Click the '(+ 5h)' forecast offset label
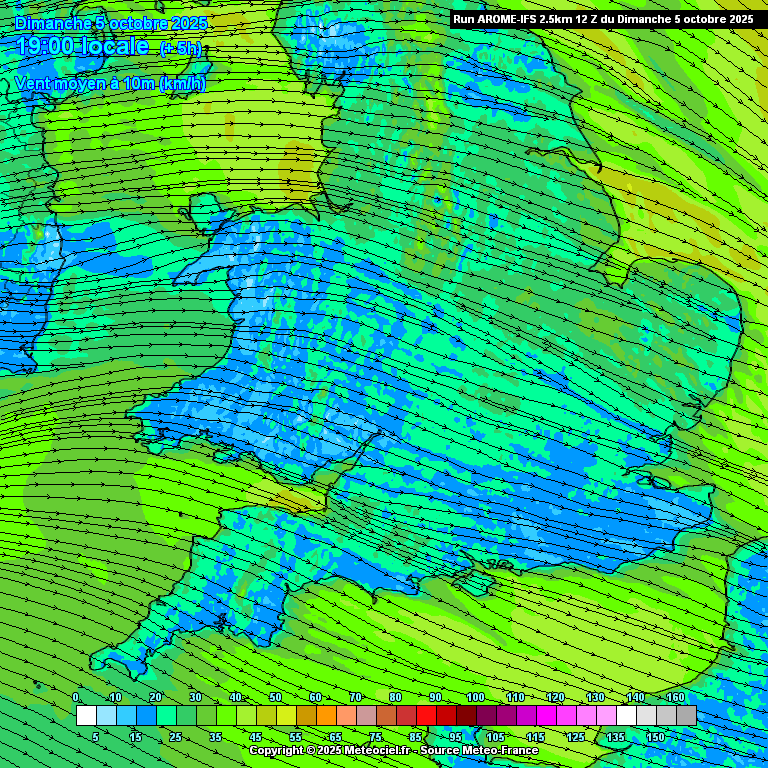 tap(181, 48)
